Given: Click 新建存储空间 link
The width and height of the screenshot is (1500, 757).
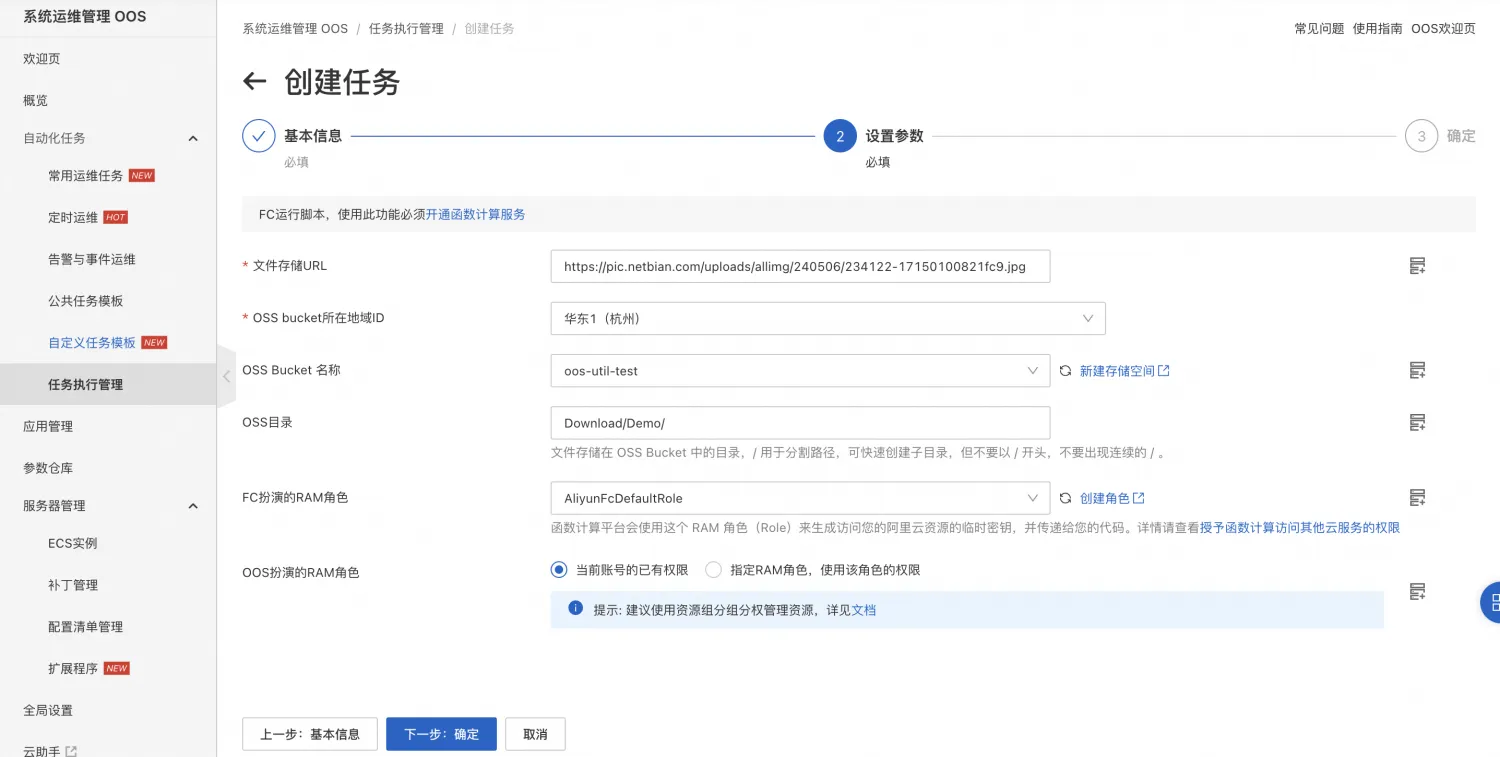Looking at the screenshot, I should pyautogui.click(x=1125, y=371).
